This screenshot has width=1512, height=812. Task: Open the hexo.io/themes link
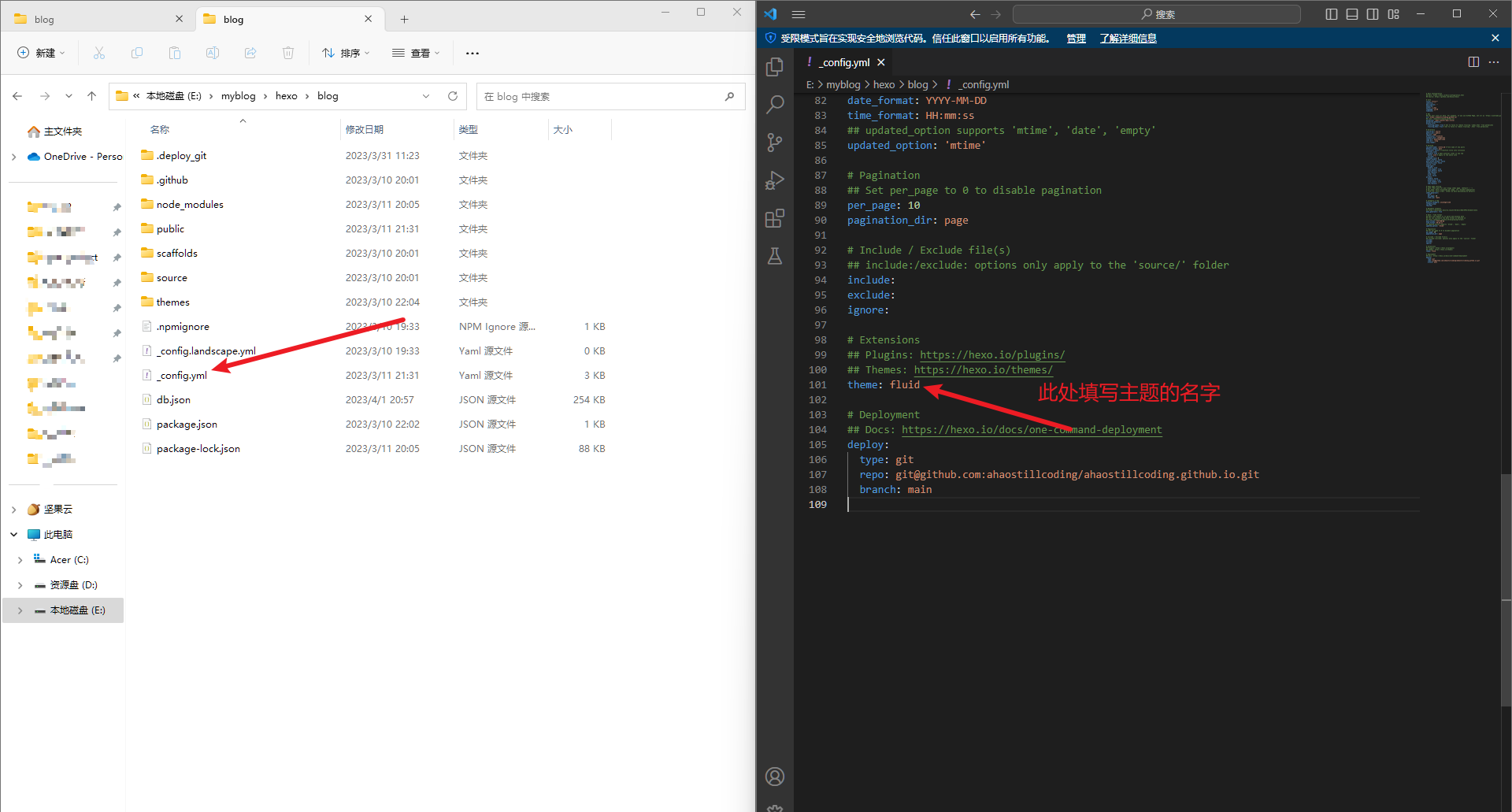coord(983,370)
